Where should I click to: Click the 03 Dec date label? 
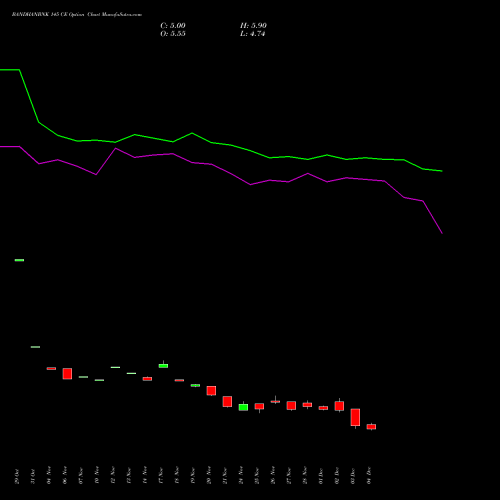point(353,476)
